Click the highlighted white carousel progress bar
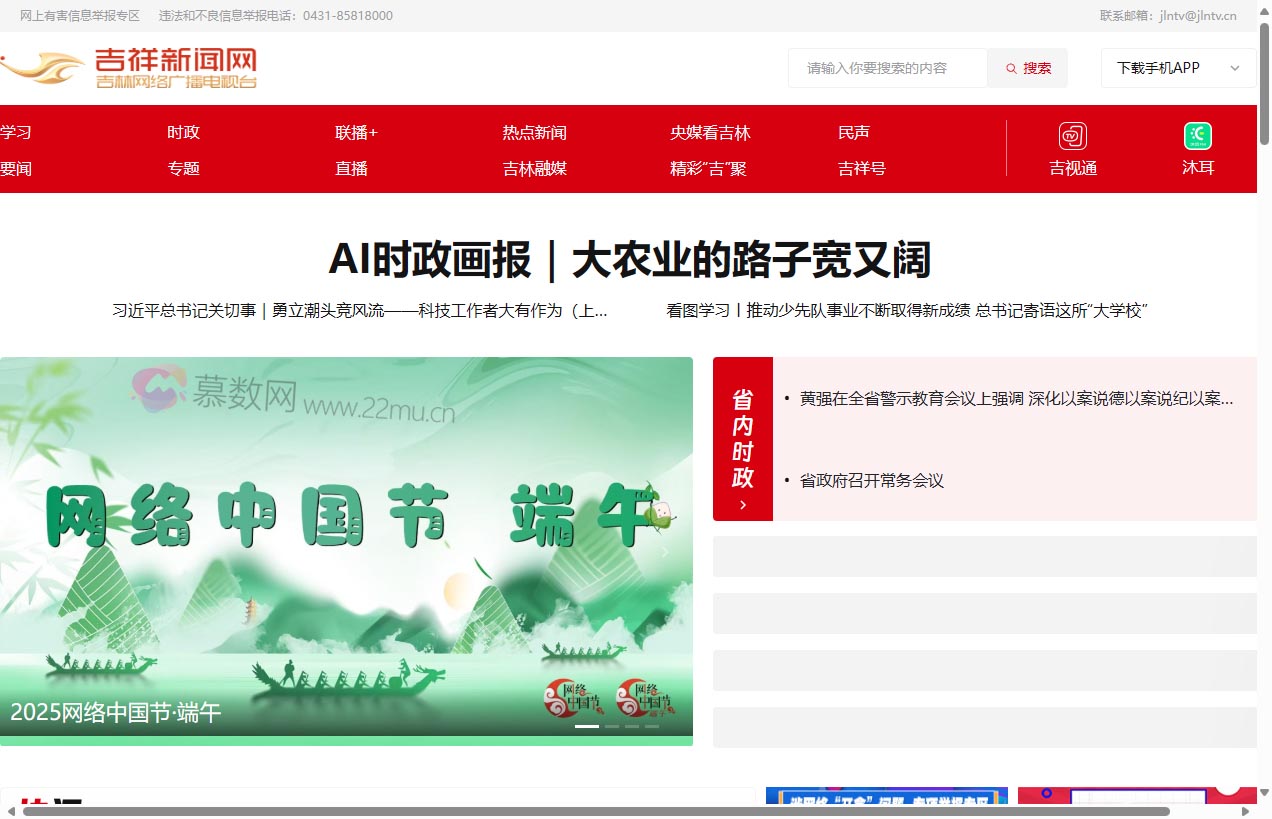 pyautogui.click(x=586, y=726)
